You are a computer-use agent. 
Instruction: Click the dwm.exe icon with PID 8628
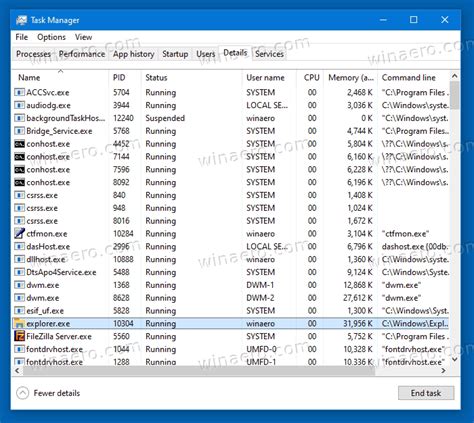tap(19, 298)
